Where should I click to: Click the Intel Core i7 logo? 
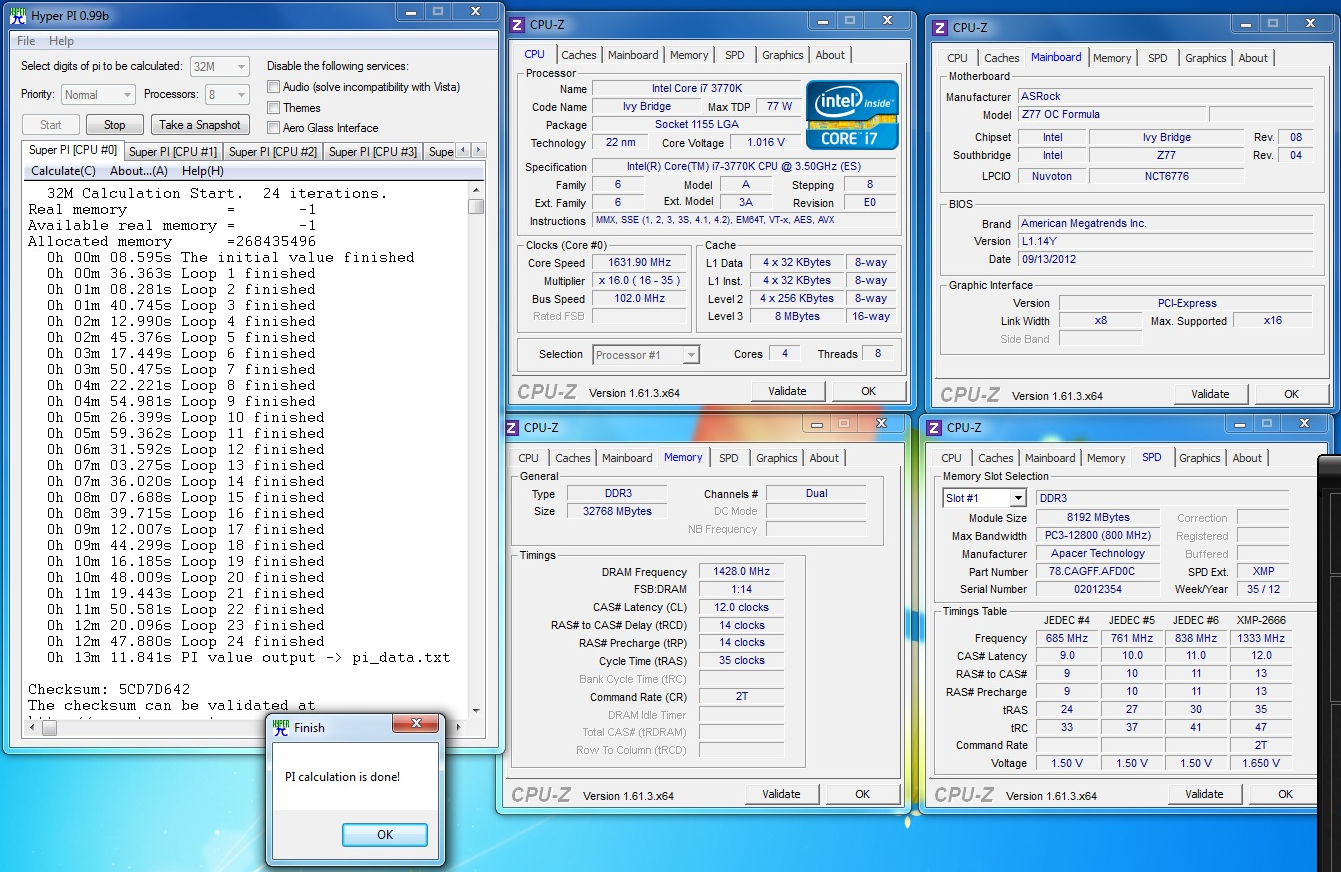tap(852, 114)
